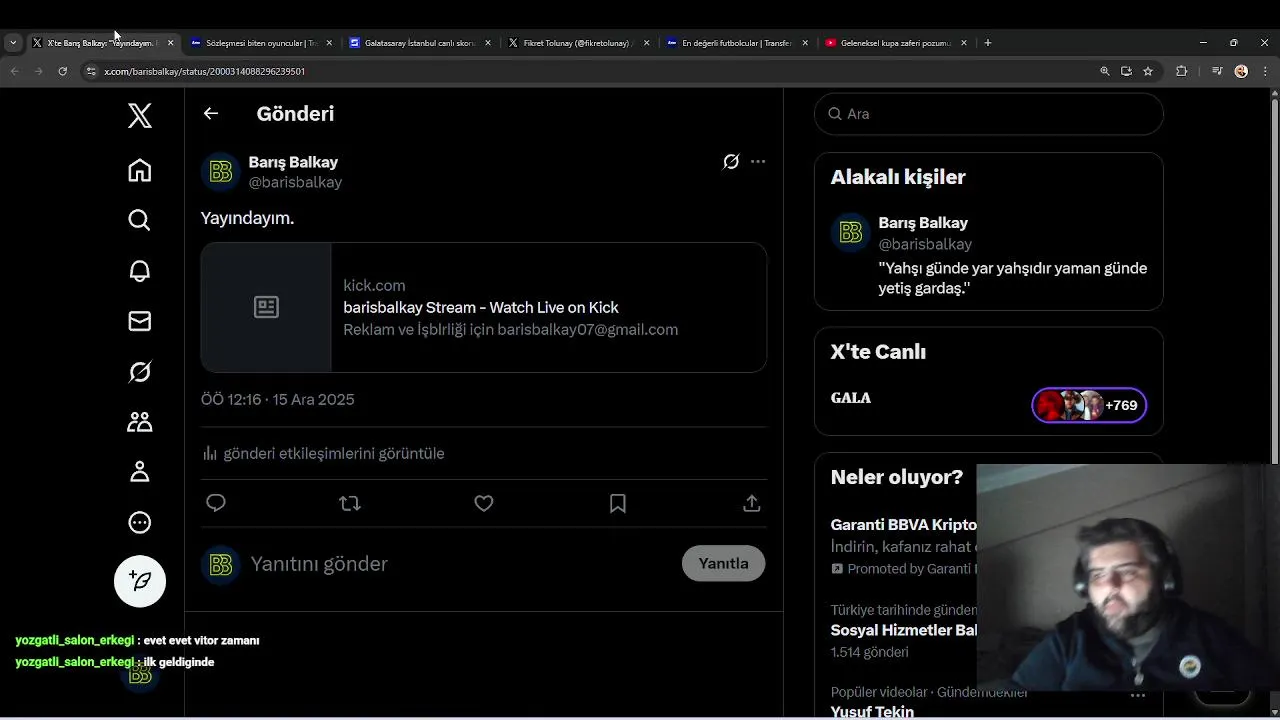Click the "Yayındayım." post text

coord(247,217)
